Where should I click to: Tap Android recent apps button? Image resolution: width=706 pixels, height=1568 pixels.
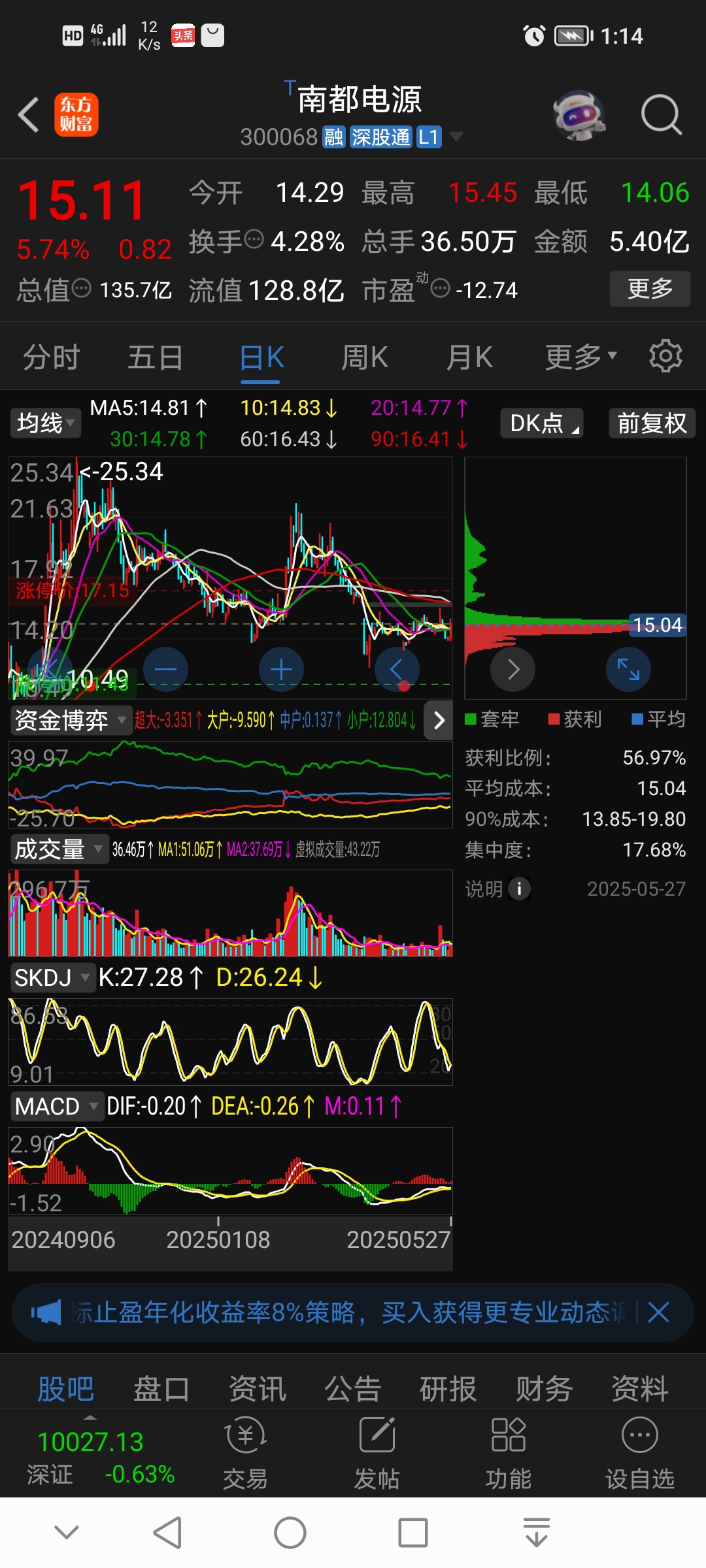pos(413,1533)
